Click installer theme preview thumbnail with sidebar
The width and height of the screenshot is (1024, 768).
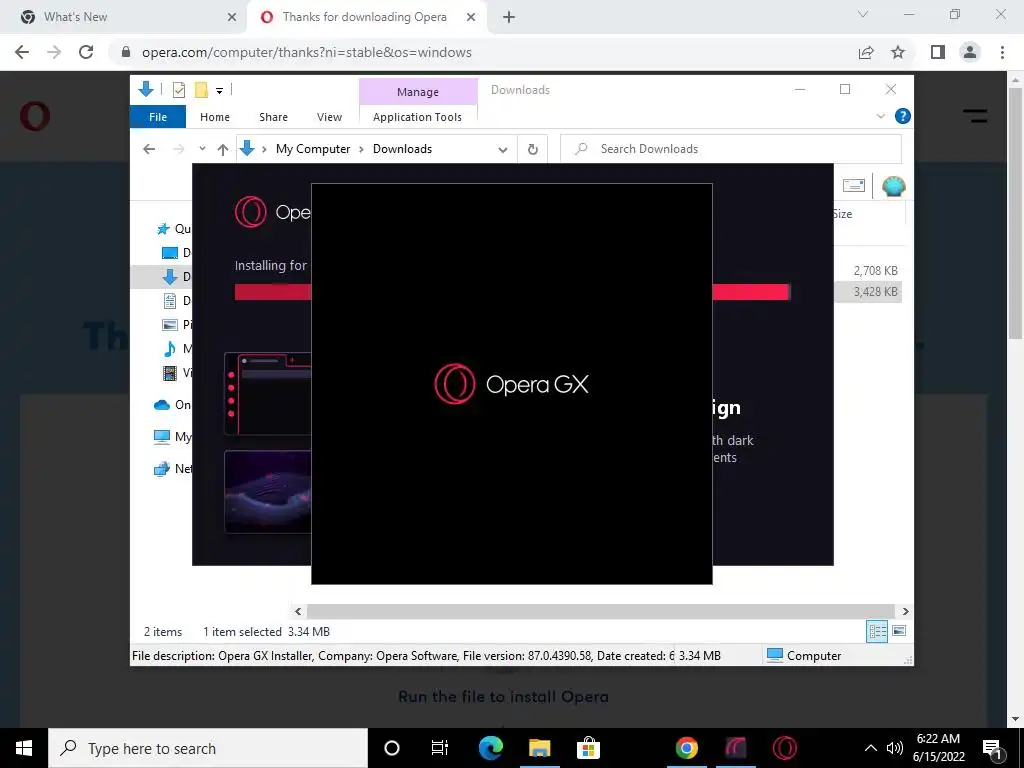[x=268, y=394]
